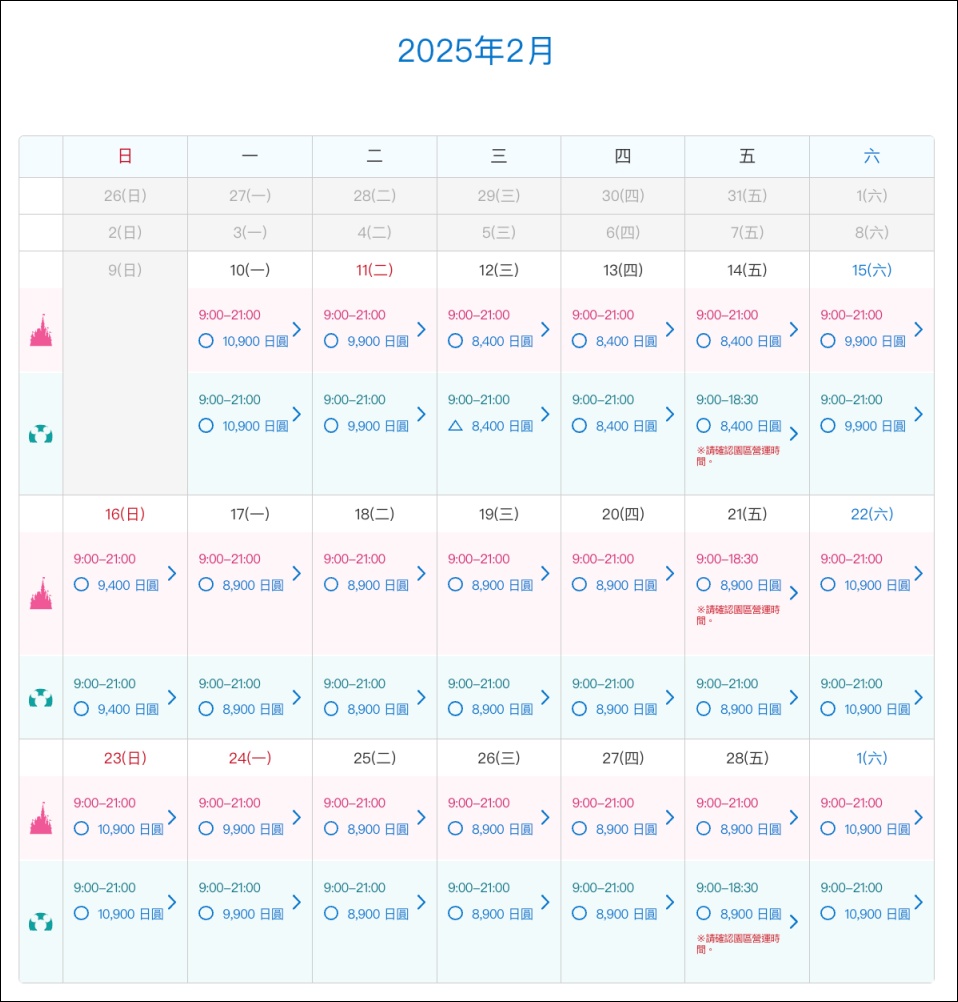Image resolution: width=958 pixels, height=1002 pixels.
Task: Click the Disneyland castle icon in week of 10th
Action: [x=41, y=330]
